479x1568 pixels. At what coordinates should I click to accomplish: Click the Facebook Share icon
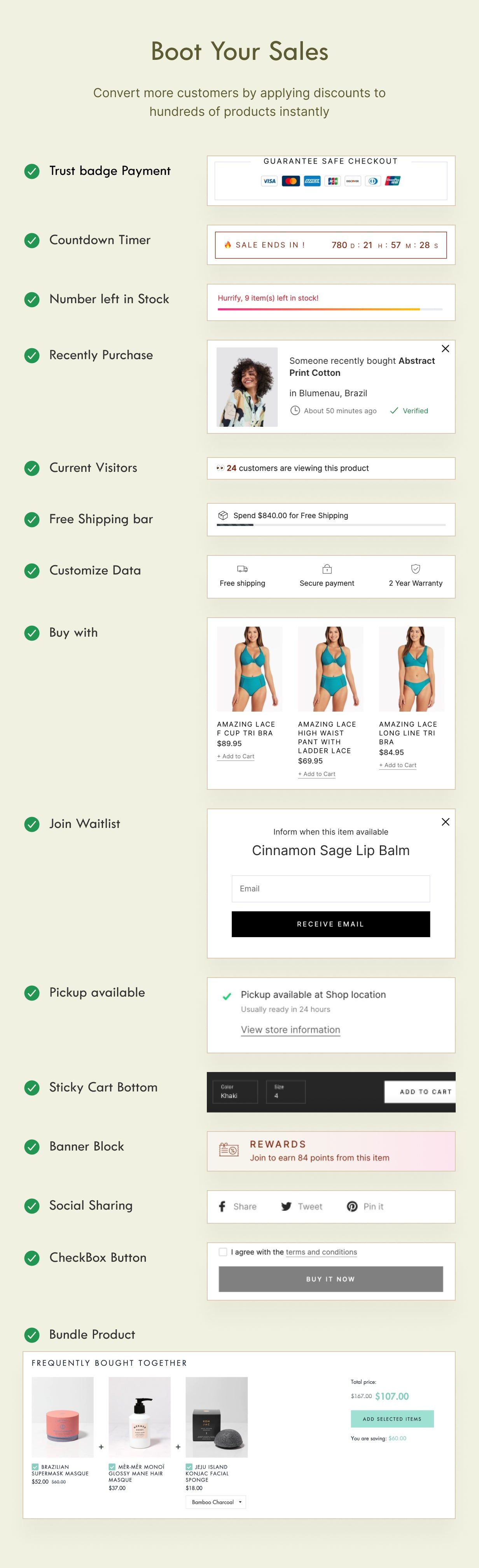tap(222, 1207)
